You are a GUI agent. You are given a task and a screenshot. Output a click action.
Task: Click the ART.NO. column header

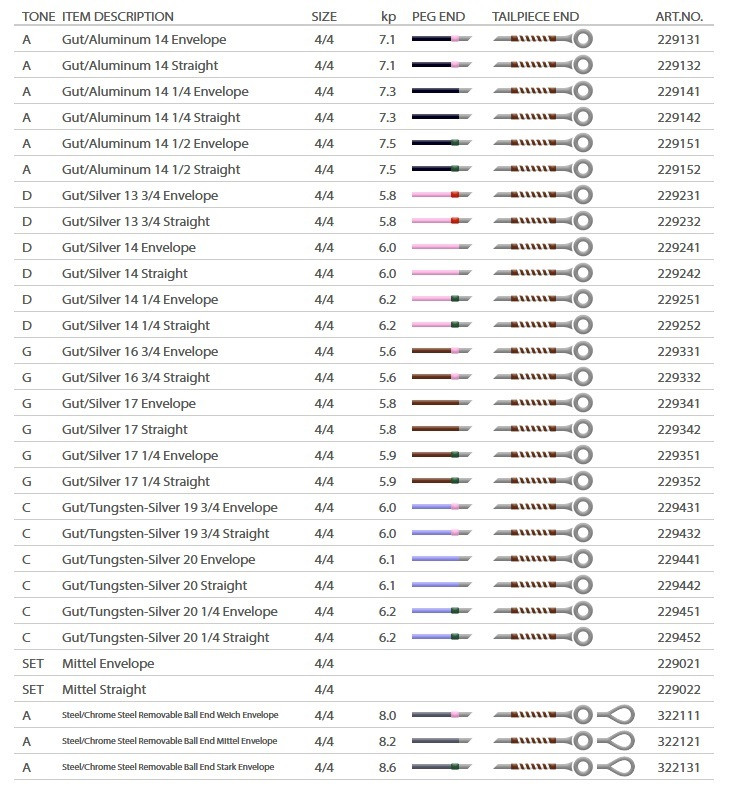click(x=677, y=17)
